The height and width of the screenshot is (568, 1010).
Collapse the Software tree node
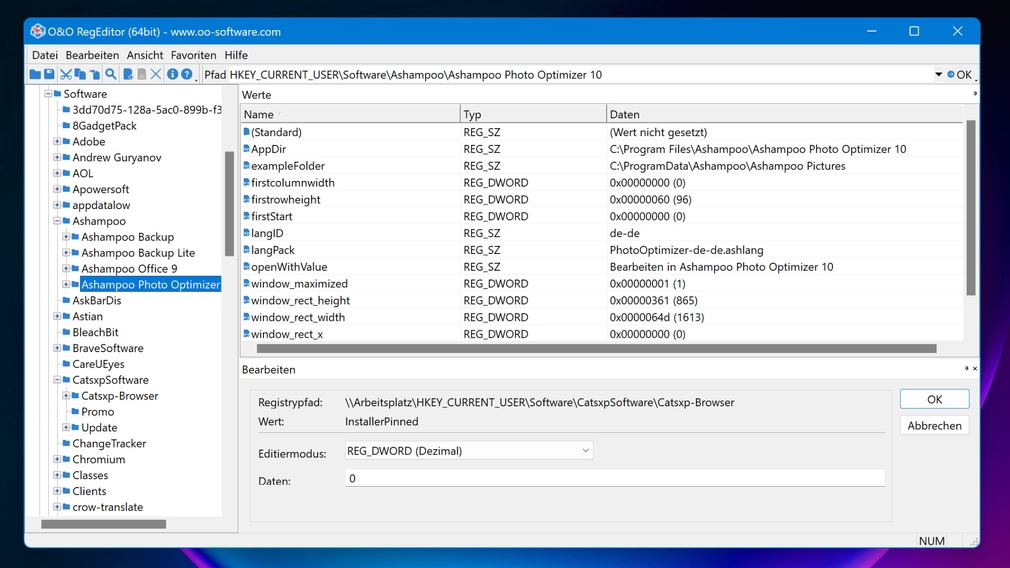coord(48,94)
